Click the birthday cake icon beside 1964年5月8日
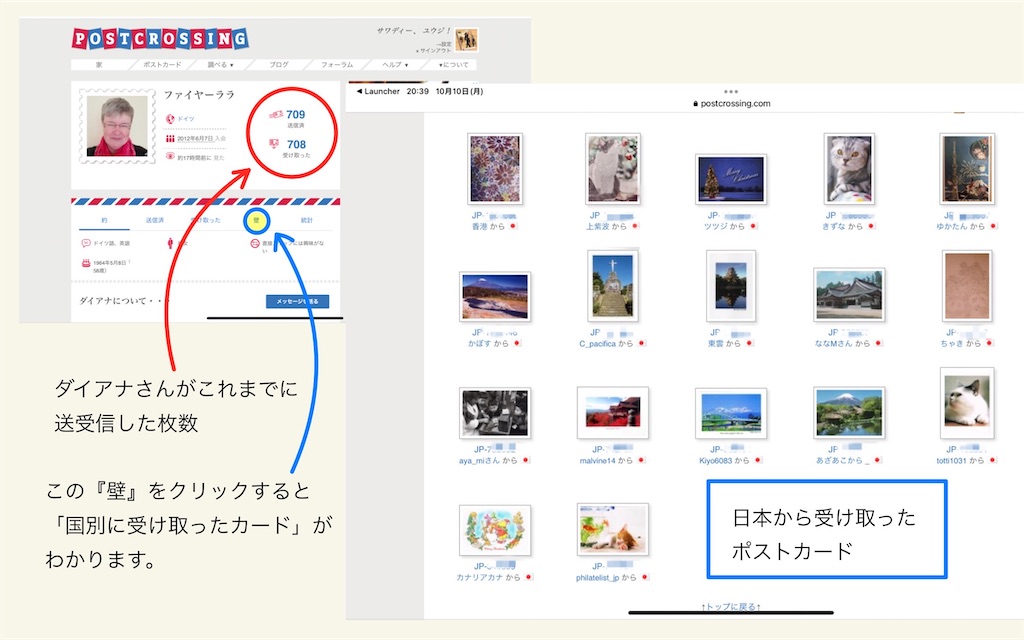1024x640 pixels. tap(85, 263)
